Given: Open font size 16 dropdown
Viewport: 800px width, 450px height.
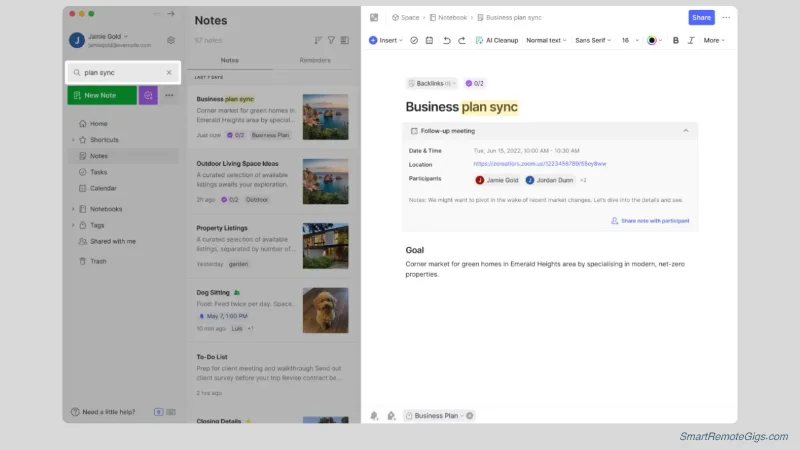Looking at the screenshot, I should click(x=630, y=40).
